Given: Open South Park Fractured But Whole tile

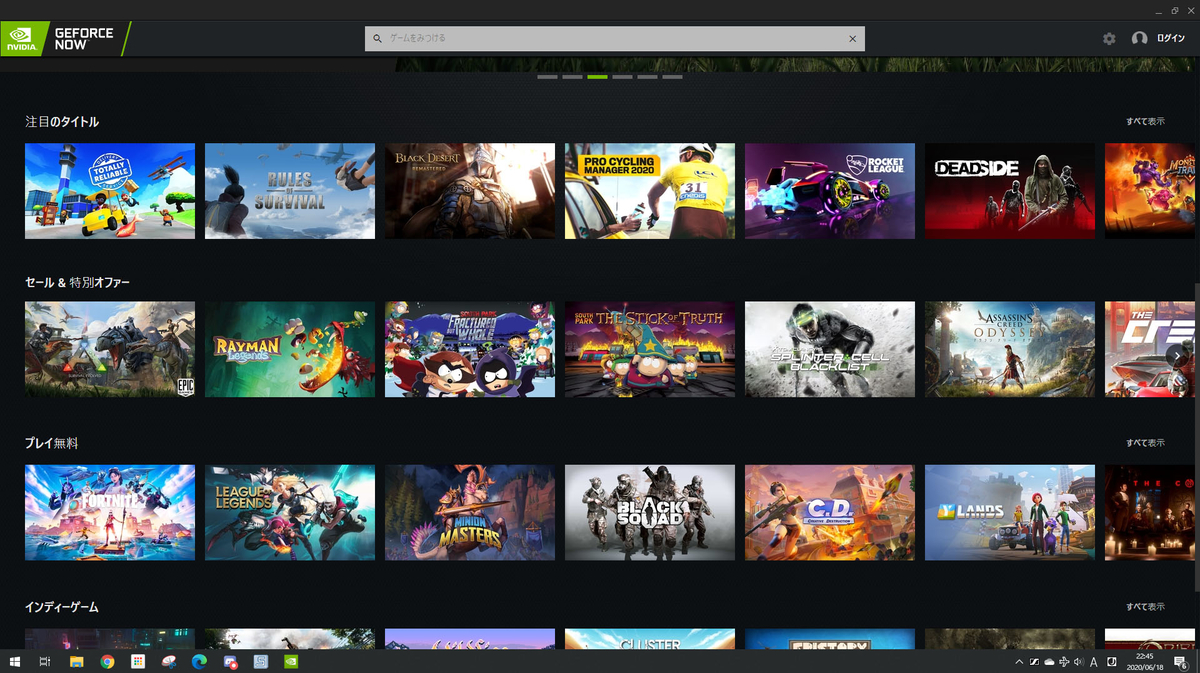Looking at the screenshot, I should (x=470, y=350).
